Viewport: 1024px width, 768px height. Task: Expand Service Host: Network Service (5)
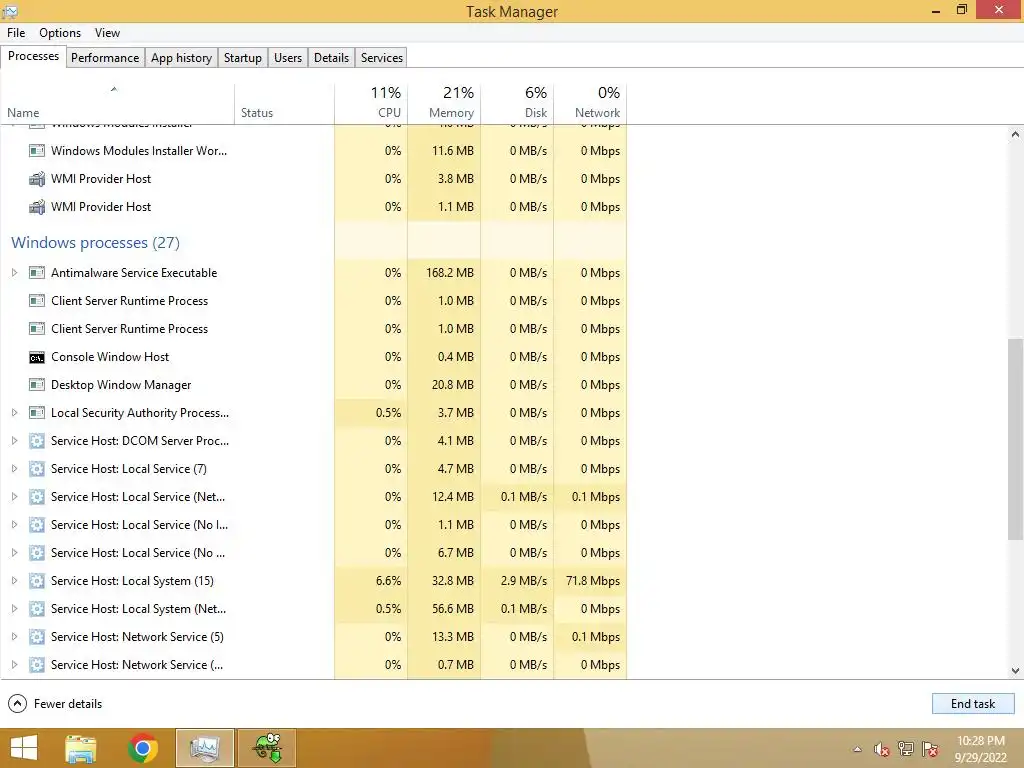(x=14, y=637)
